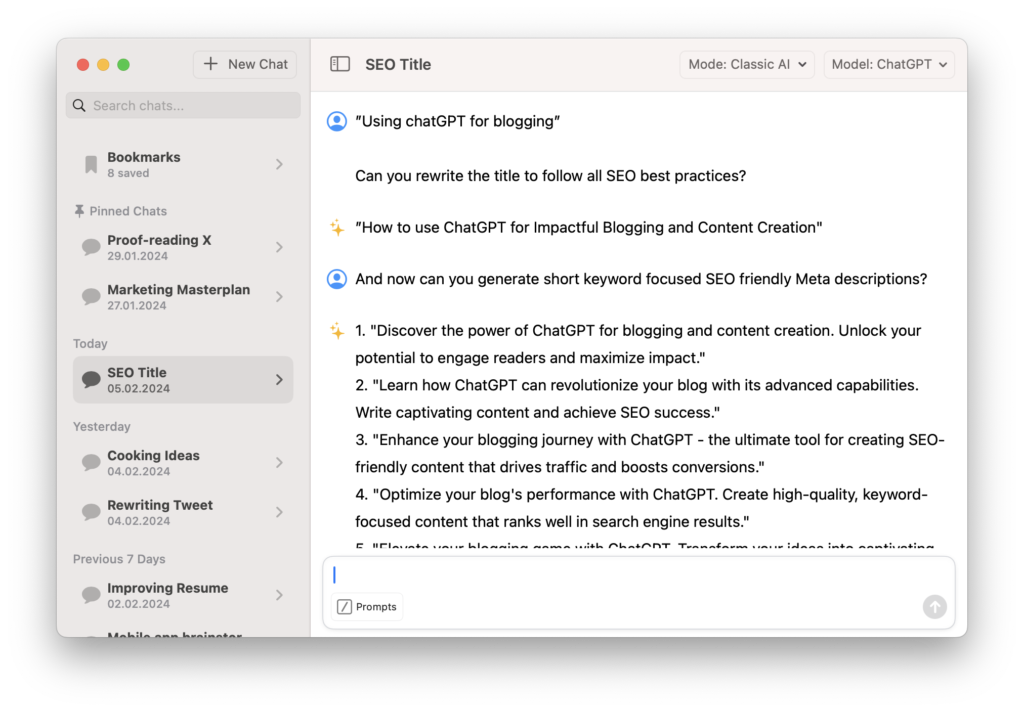Click the Marketing Masterplan chat bubble icon
This screenshot has height=712, width=1024.
tap(91, 297)
